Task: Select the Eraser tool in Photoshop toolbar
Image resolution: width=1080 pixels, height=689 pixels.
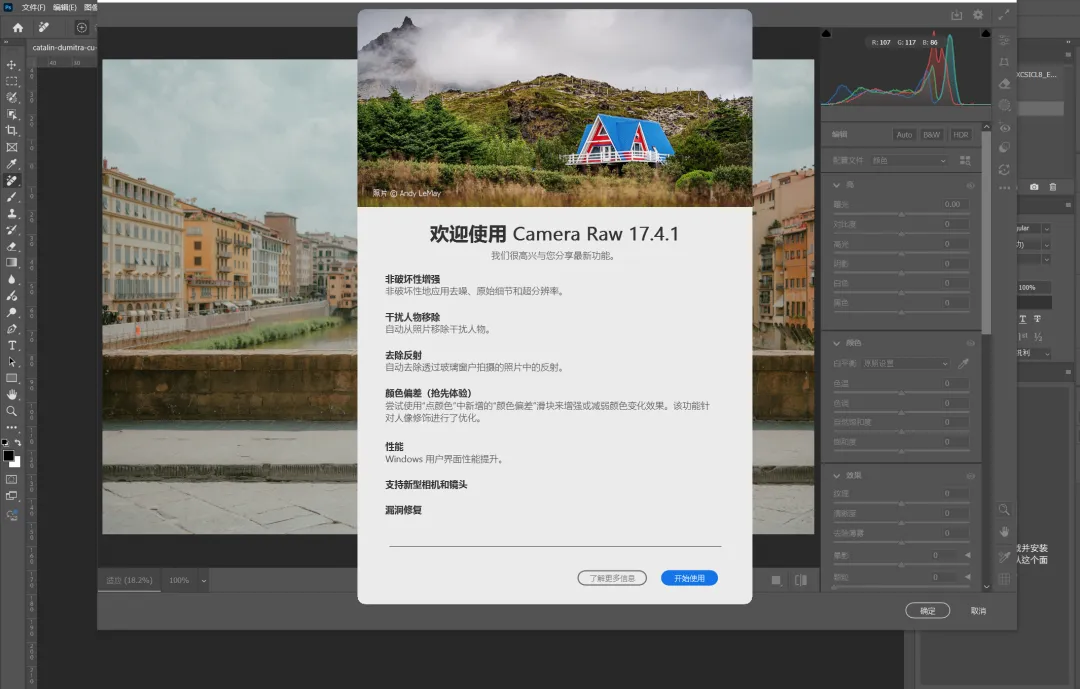Action: (12, 246)
